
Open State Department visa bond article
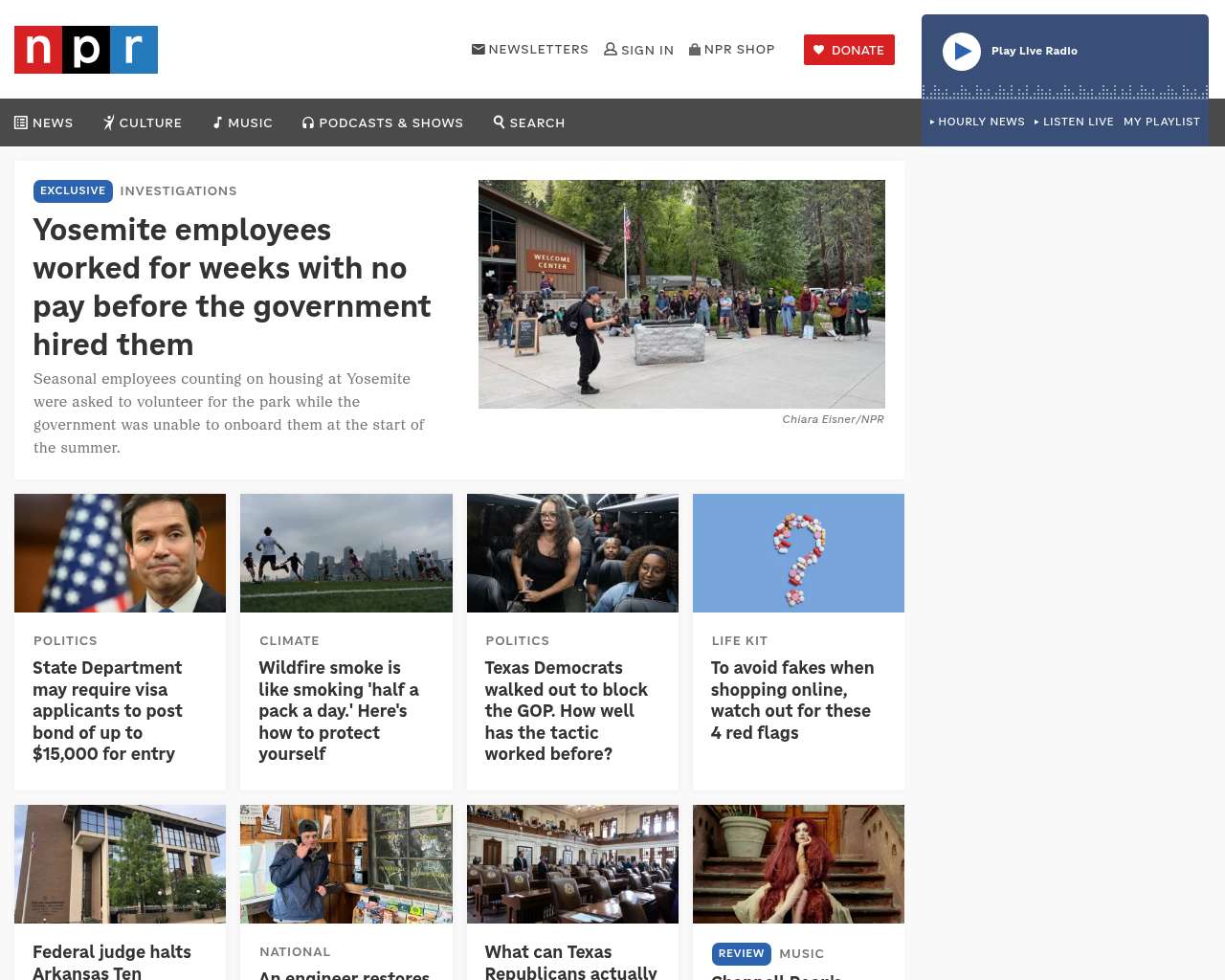click(x=107, y=711)
